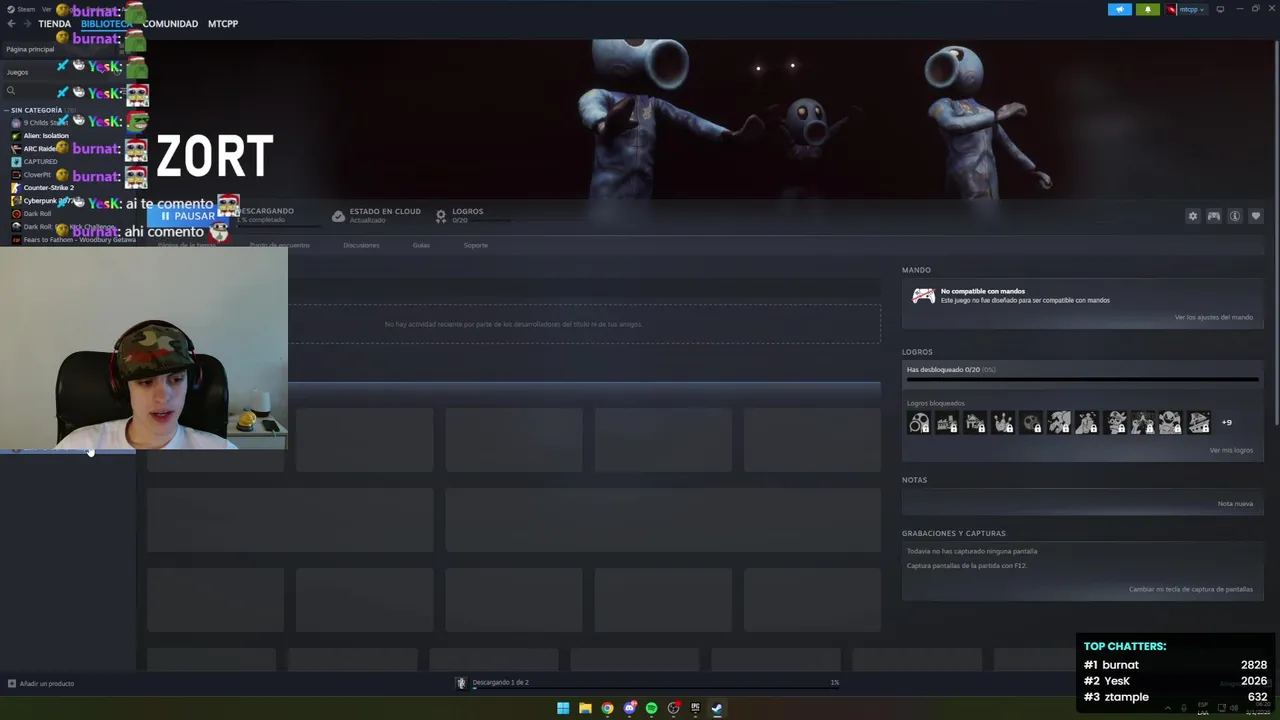Open the ESTADO EN CLOUD status
The width and height of the screenshot is (1280, 720).
(376, 215)
